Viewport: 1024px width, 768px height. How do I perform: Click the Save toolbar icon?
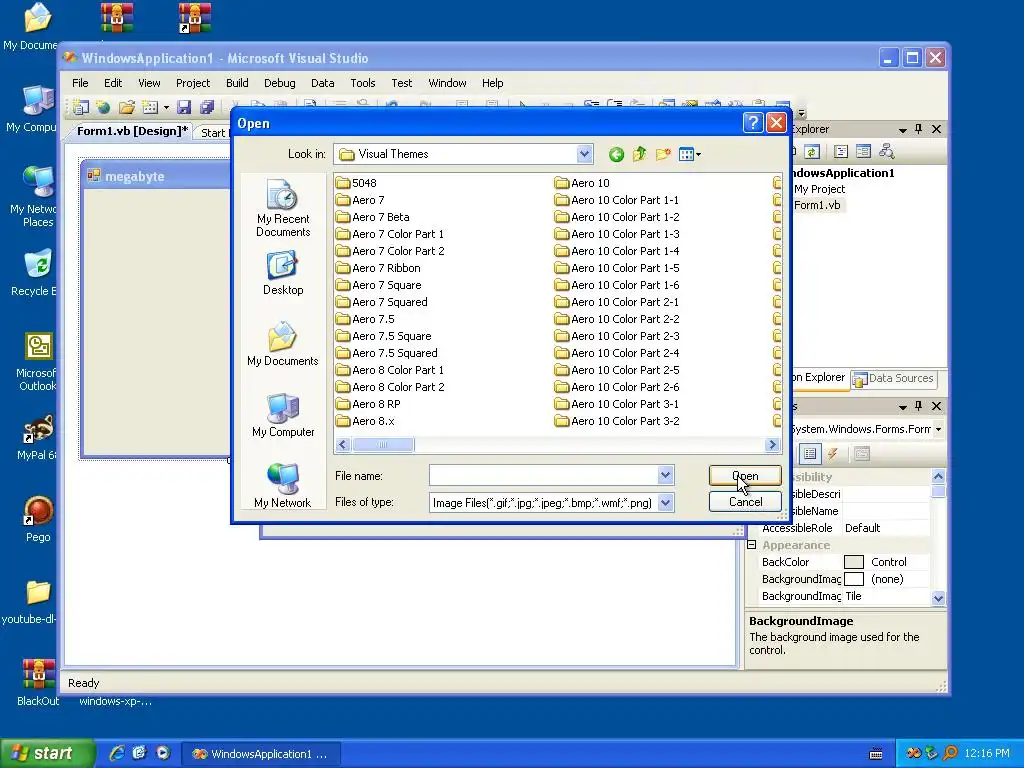(184, 107)
